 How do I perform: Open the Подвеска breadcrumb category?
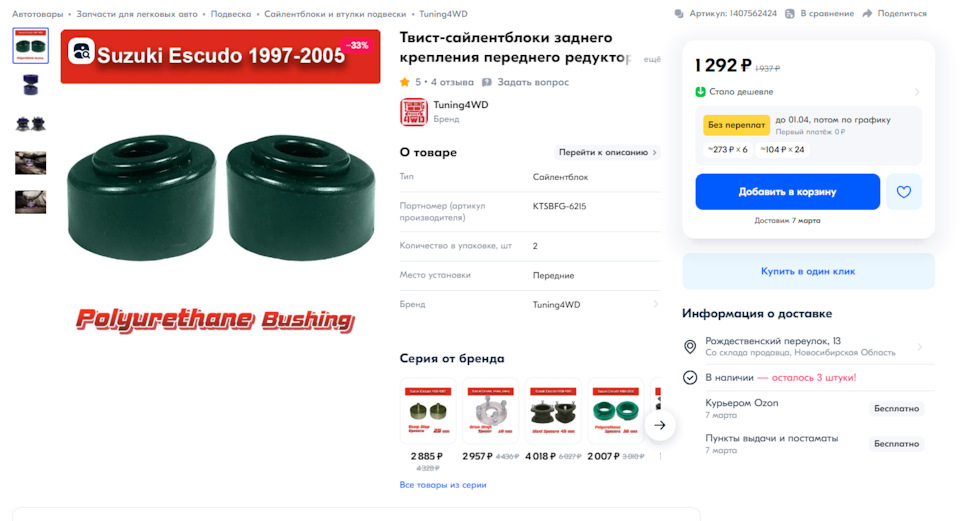(x=231, y=14)
